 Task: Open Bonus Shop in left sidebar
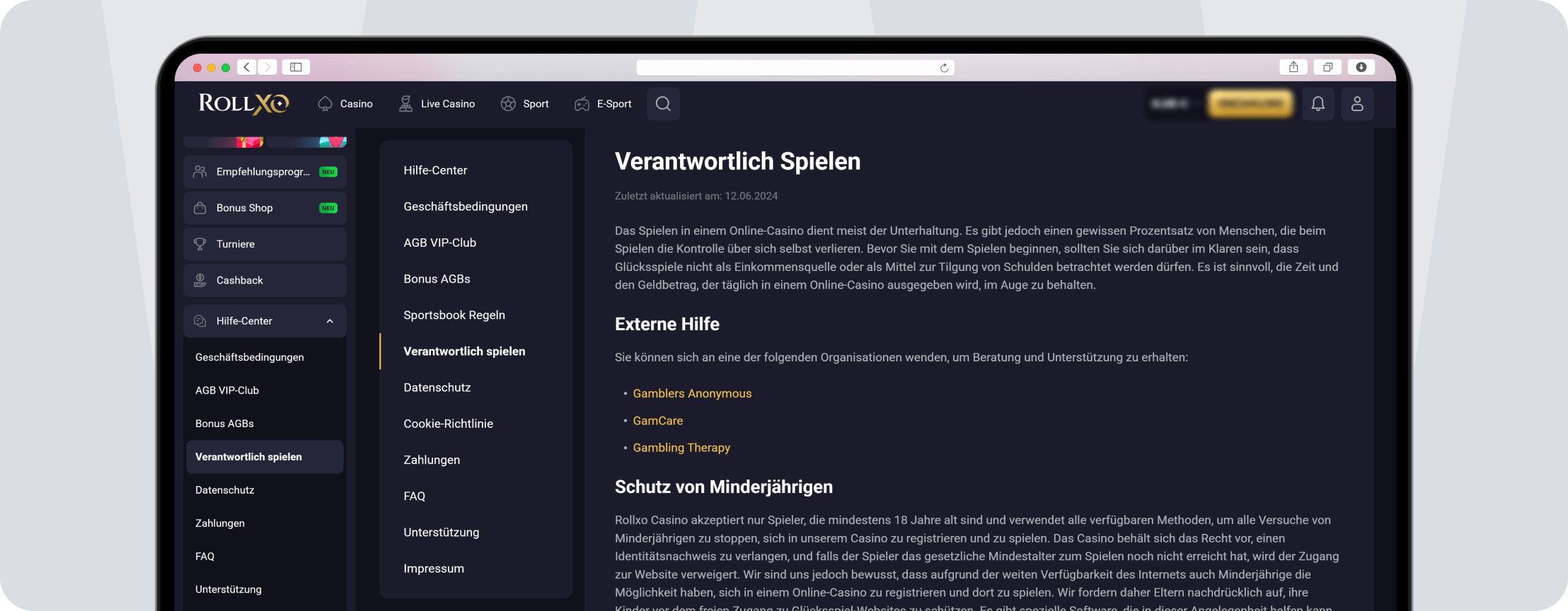pos(265,208)
